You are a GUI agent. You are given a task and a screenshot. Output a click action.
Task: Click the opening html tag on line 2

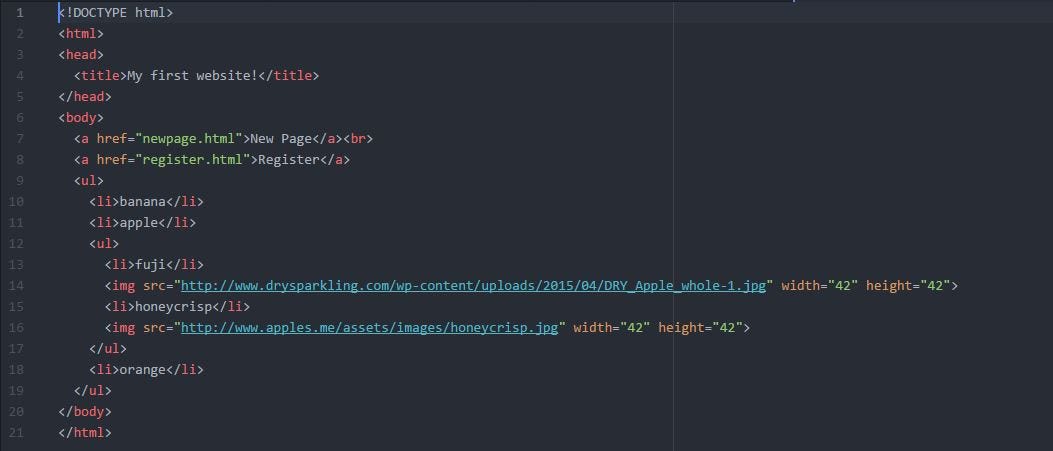[x=81, y=34]
